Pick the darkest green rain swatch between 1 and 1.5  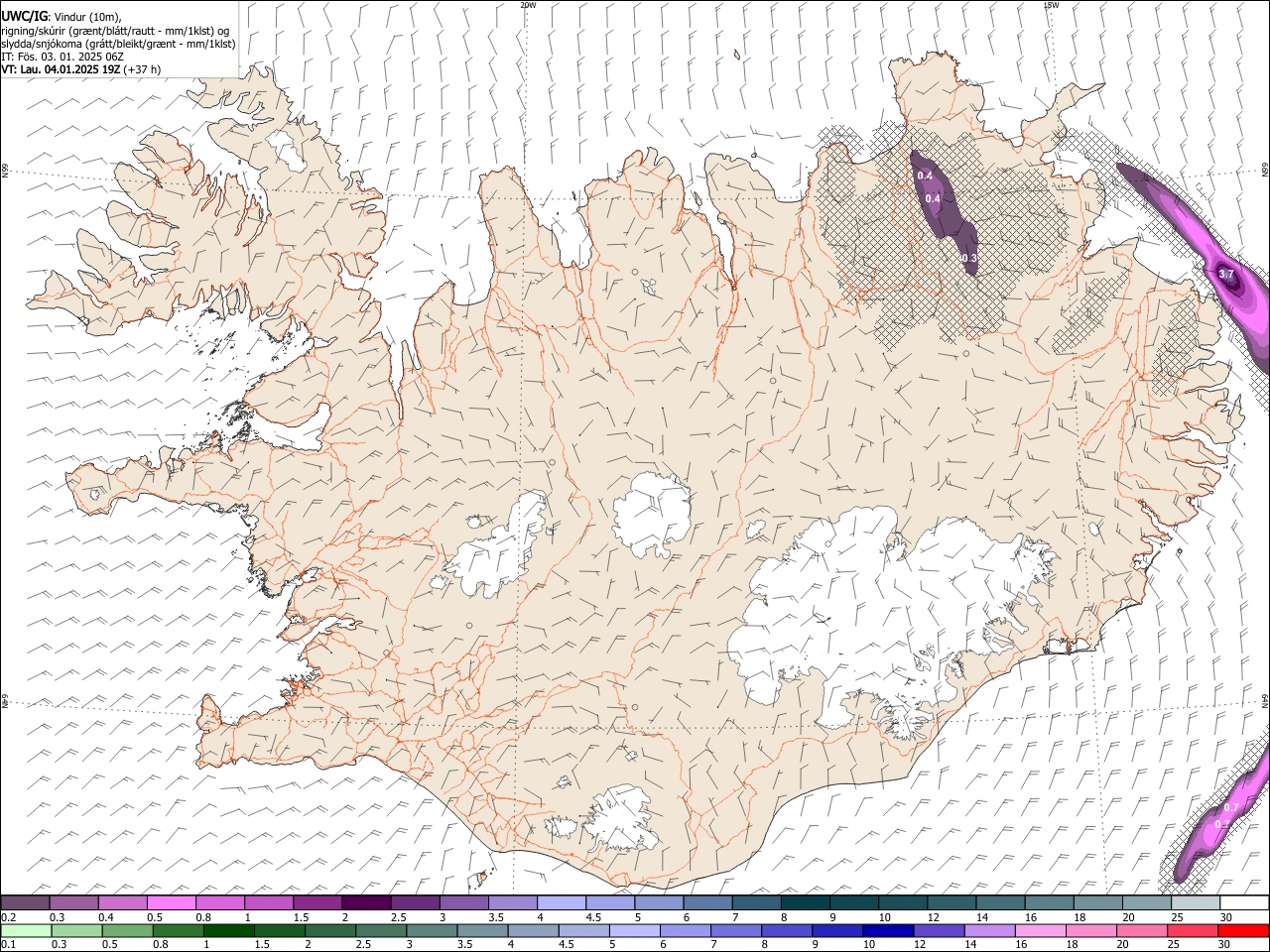pyautogui.click(x=229, y=930)
